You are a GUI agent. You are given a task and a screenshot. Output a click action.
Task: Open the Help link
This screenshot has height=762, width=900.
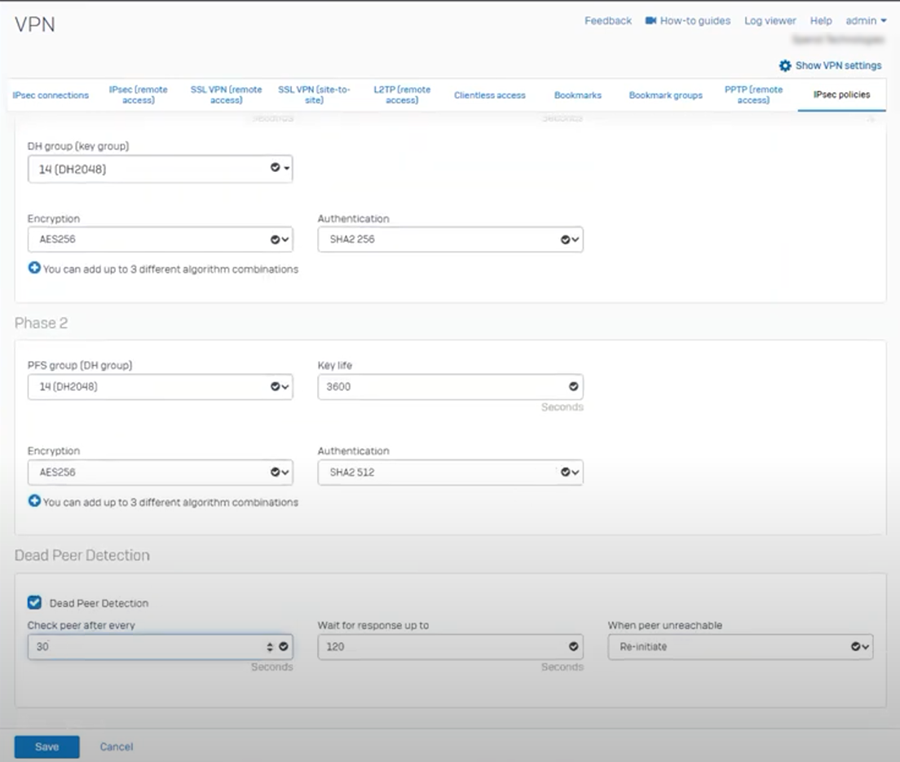pos(821,21)
